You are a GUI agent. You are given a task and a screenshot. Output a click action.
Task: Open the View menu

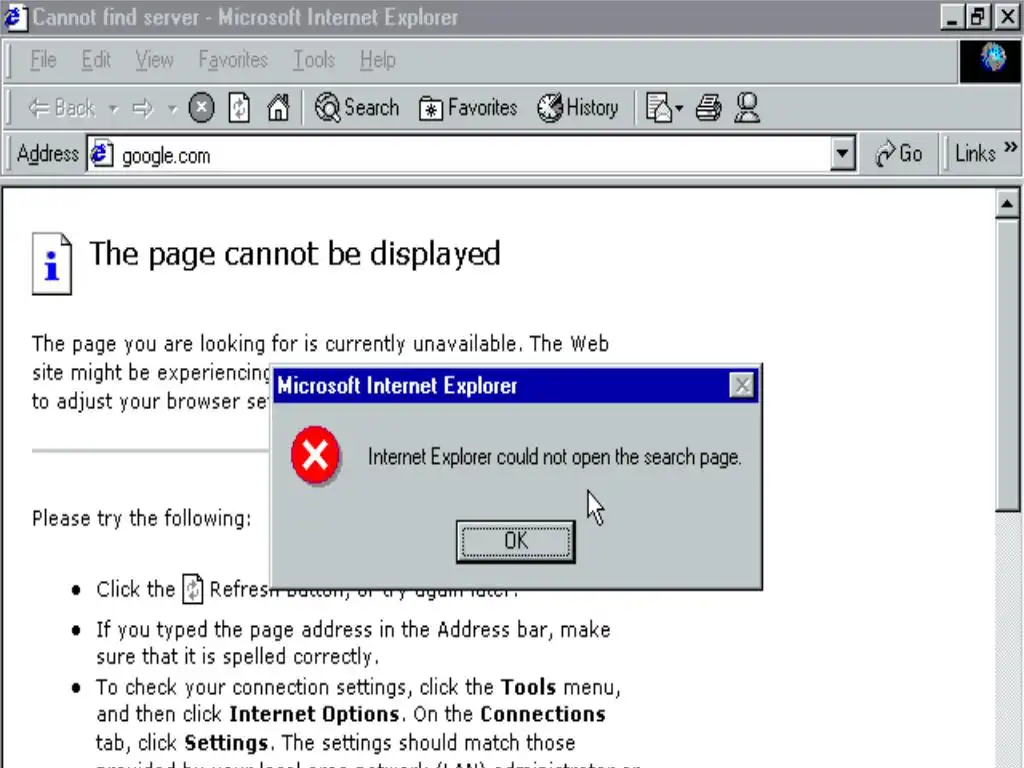tap(154, 60)
